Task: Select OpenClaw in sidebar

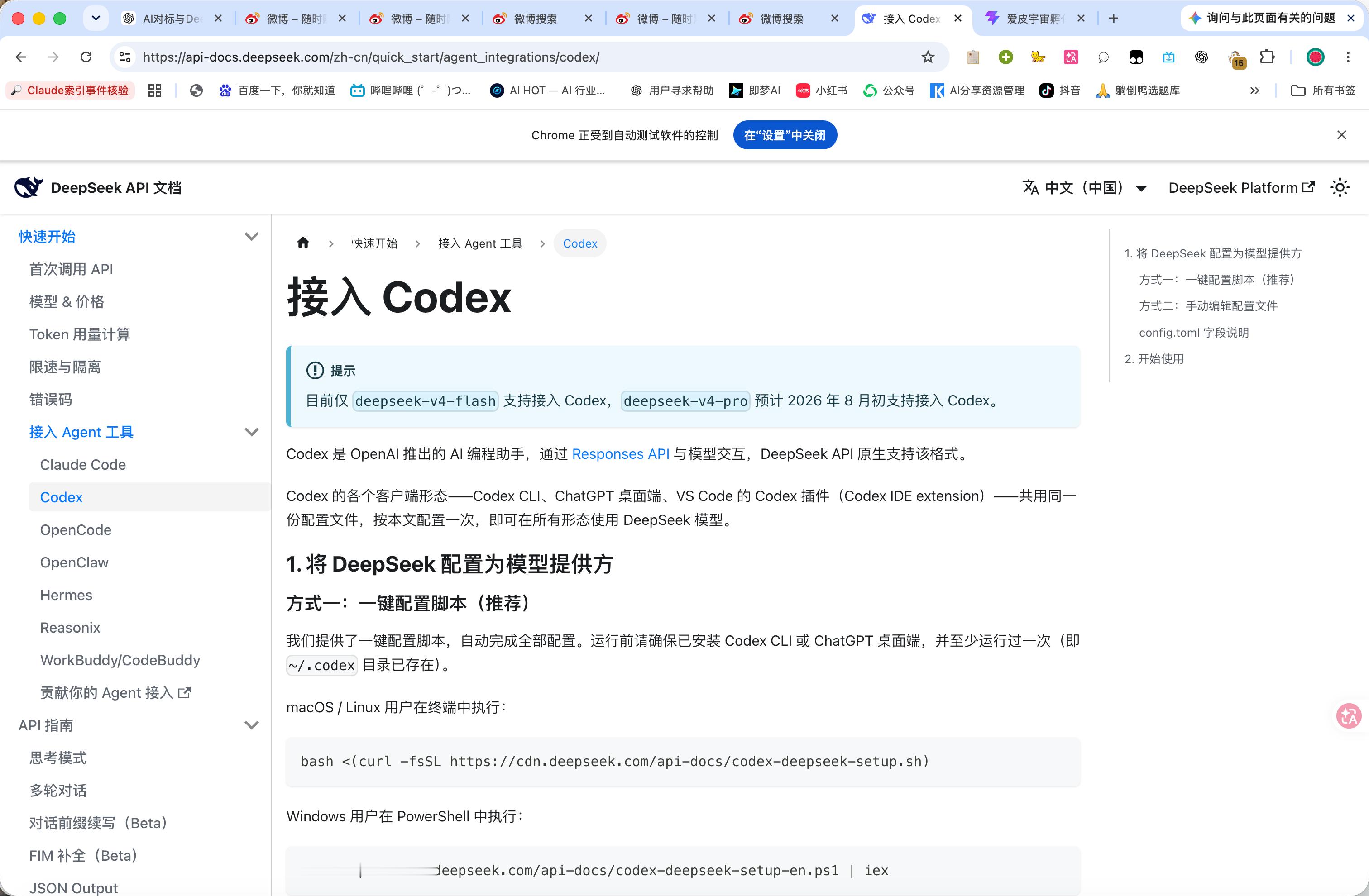Action: pos(74,562)
